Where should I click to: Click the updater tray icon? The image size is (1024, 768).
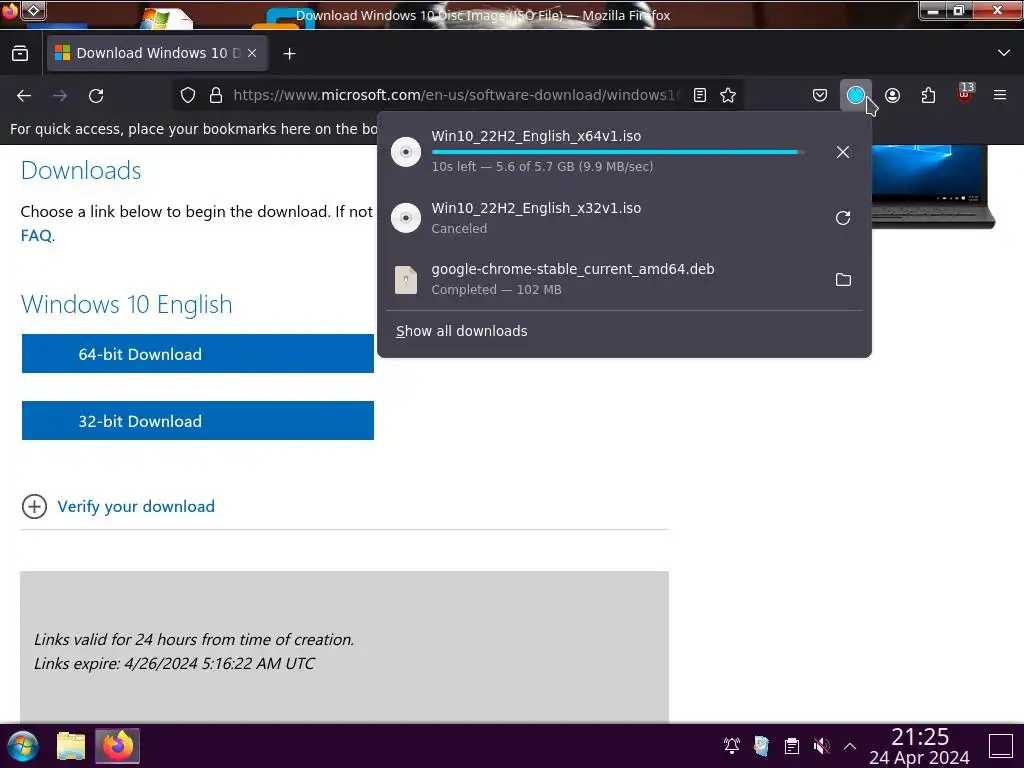tap(761, 745)
